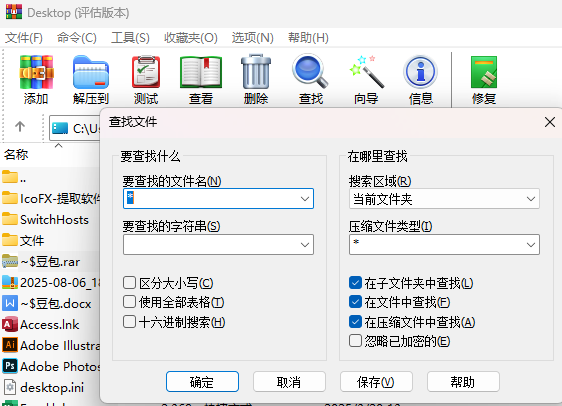Click the 确定 button

tap(202, 382)
